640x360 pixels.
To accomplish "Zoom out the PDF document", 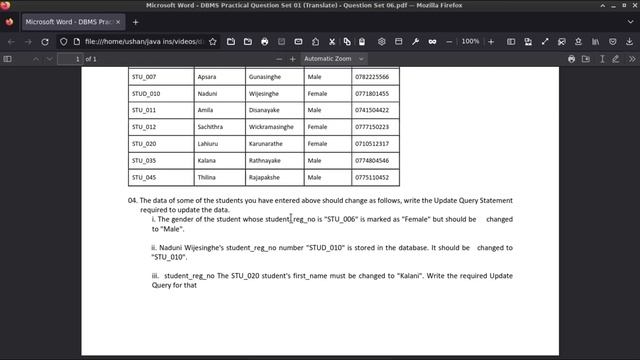I will [x=279, y=59].
